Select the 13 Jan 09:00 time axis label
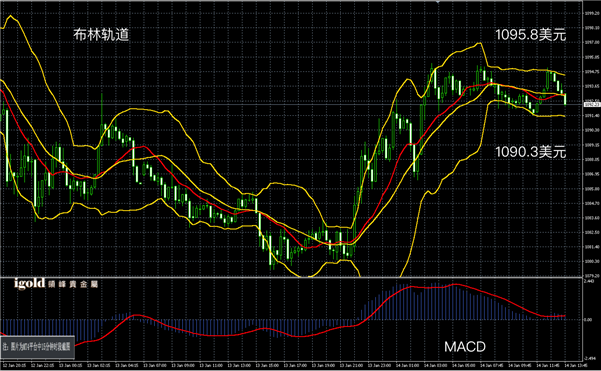601x371 pixels. 181,366
